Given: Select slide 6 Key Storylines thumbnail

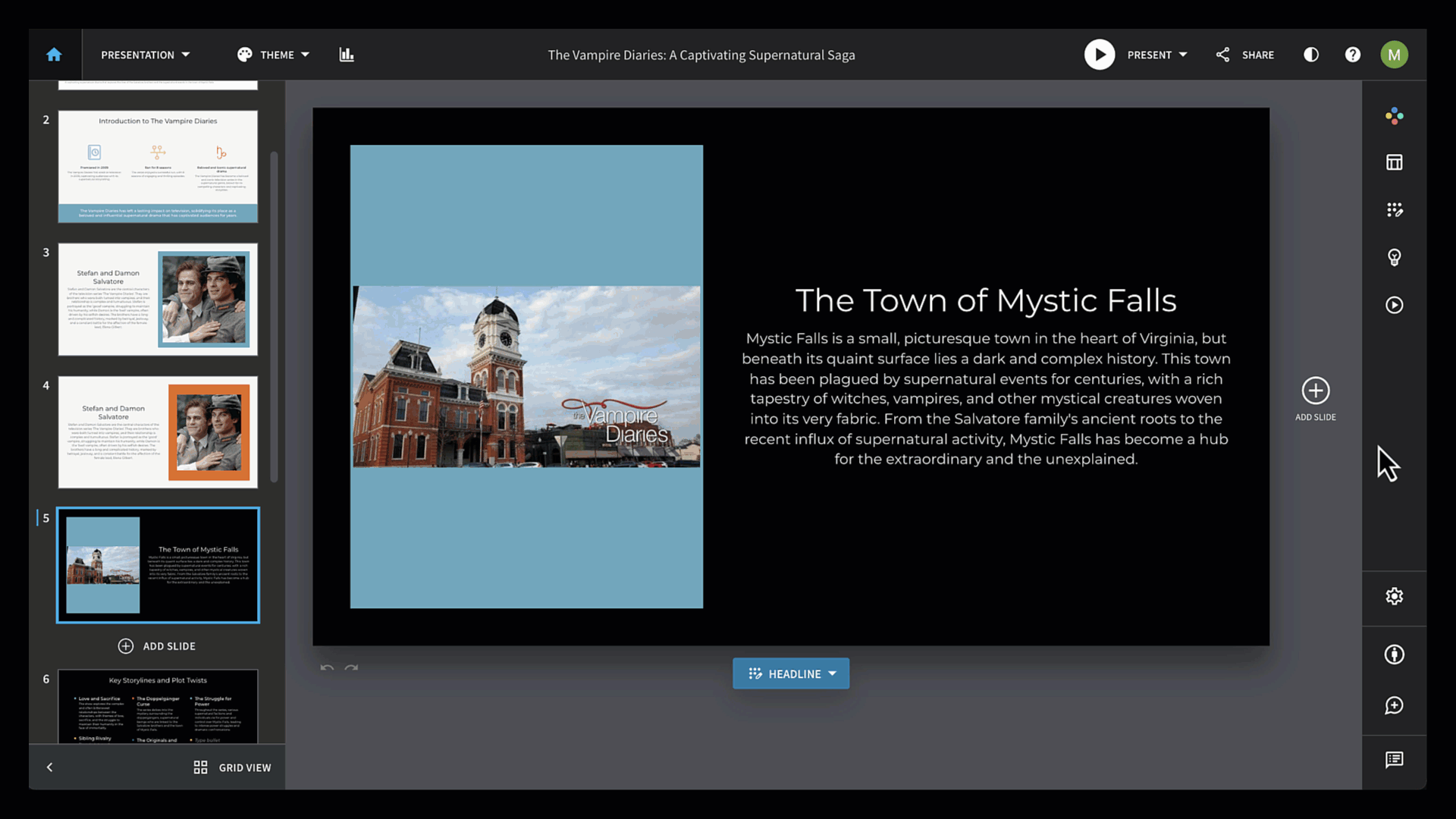Looking at the screenshot, I should point(158,706).
